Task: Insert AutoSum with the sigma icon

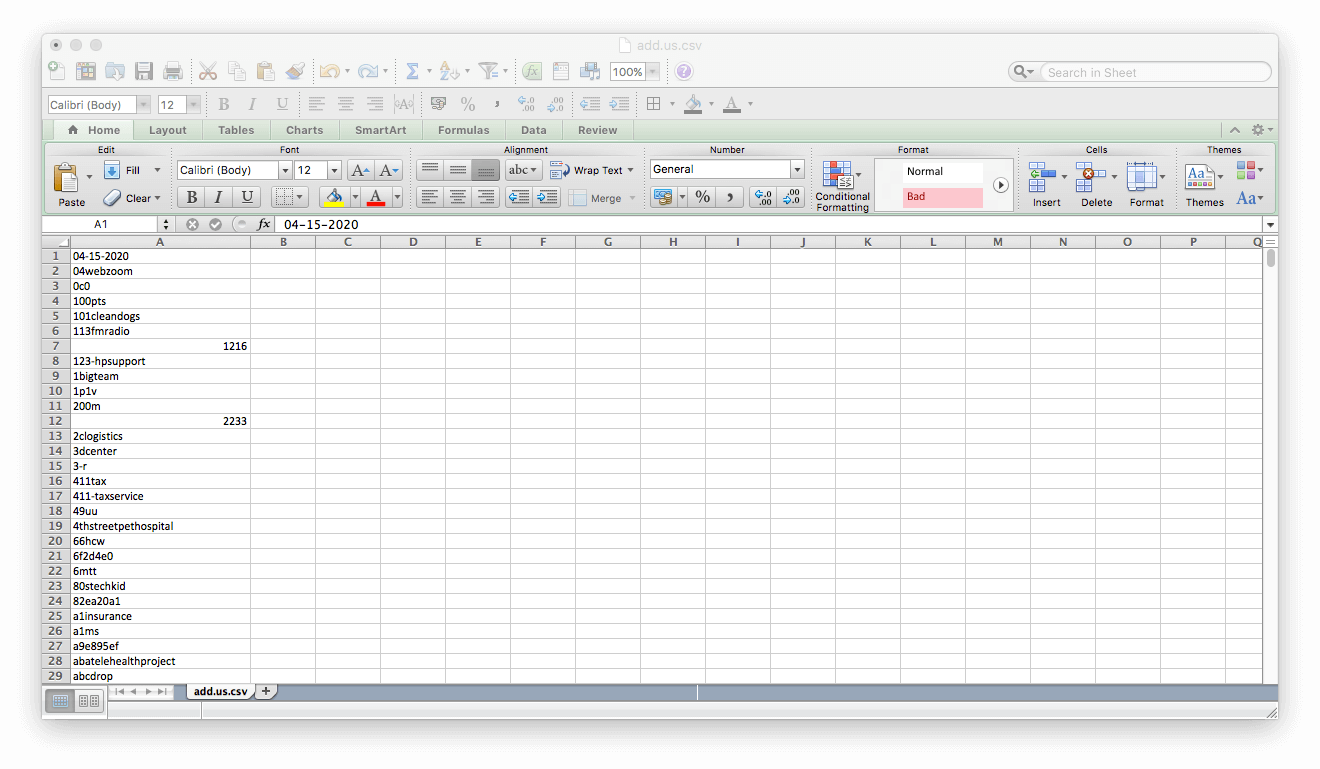Action: click(411, 71)
